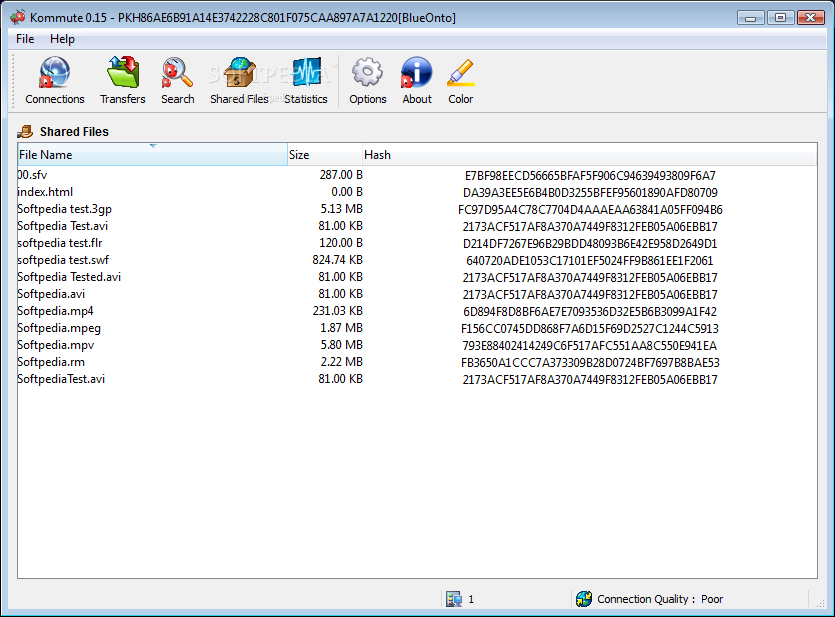Click the 824.74 KB size cell
The width and height of the screenshot is (835, 617).
338,260
